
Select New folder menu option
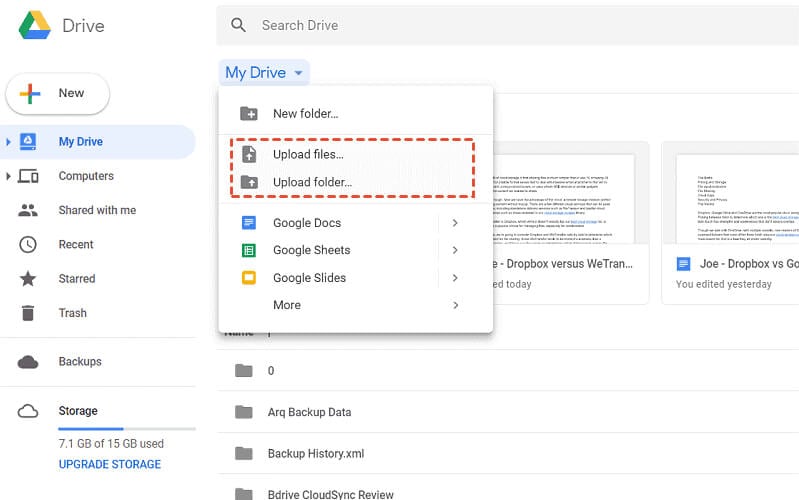[305, 114]
